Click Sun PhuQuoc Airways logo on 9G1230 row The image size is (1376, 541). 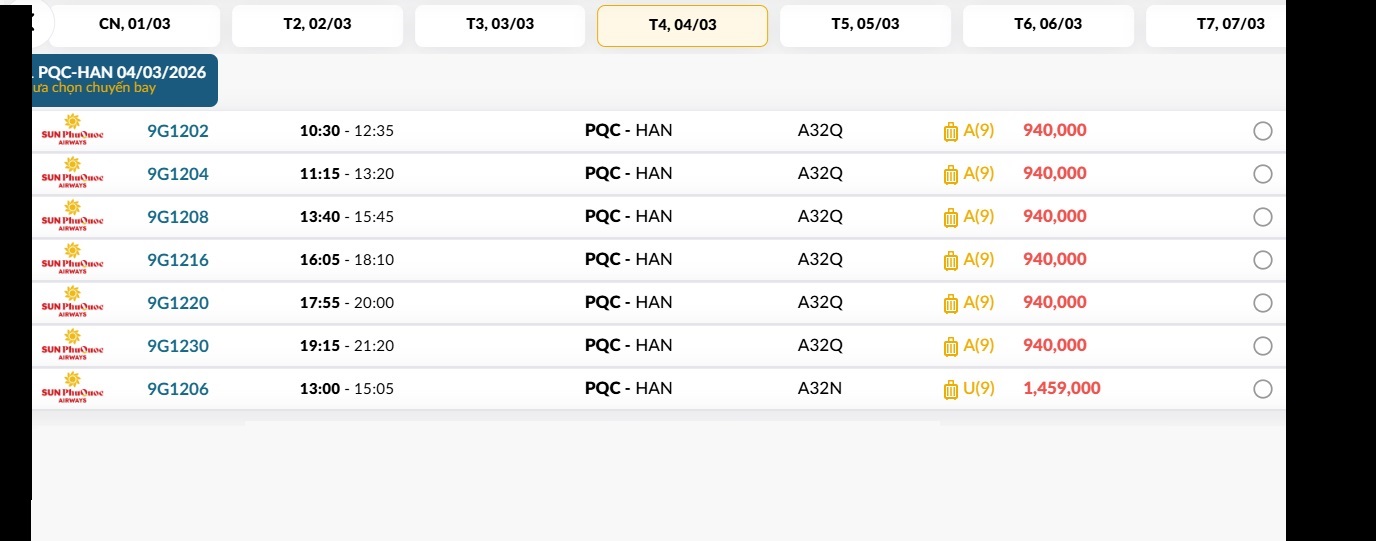pyautogui.click(x=72, y=346)
